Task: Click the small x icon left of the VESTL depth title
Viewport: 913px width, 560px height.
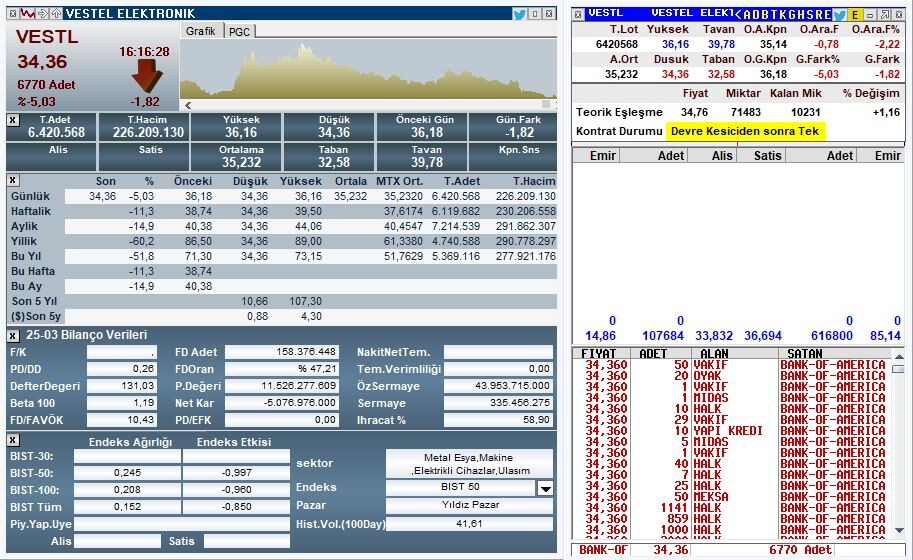Action: (578, 15)
